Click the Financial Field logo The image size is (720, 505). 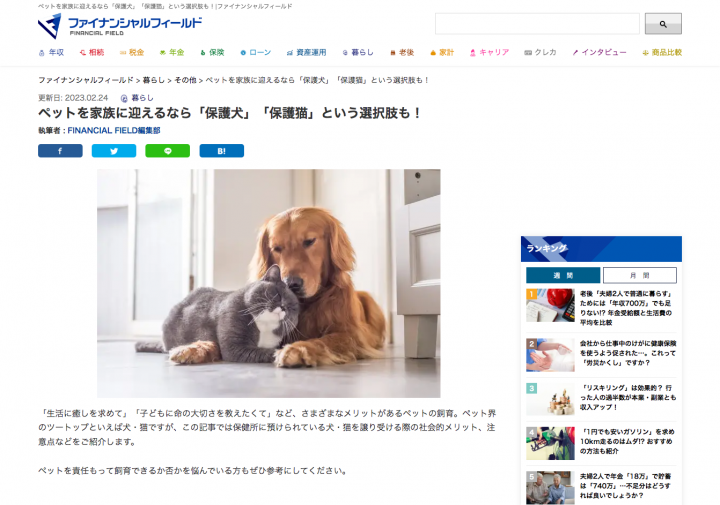click(x=120, y=26)
